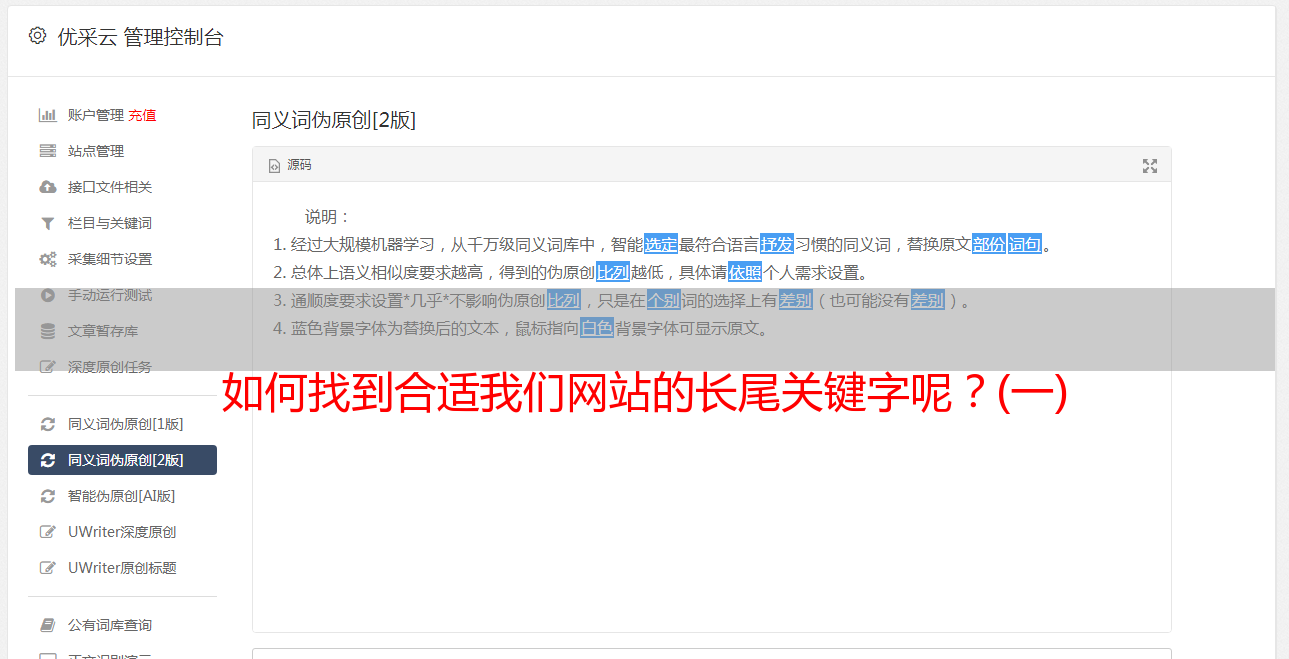1289x659 pixels.
Task: Click highlighted word 抒发 in the text
Action: (x=777, y=244)
